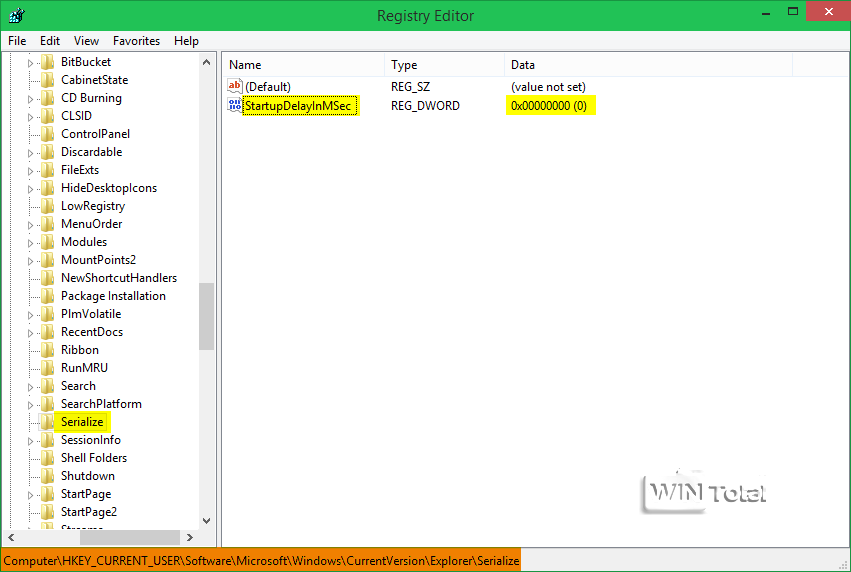Expand the SessionInfo key arrow

(30, 441)
